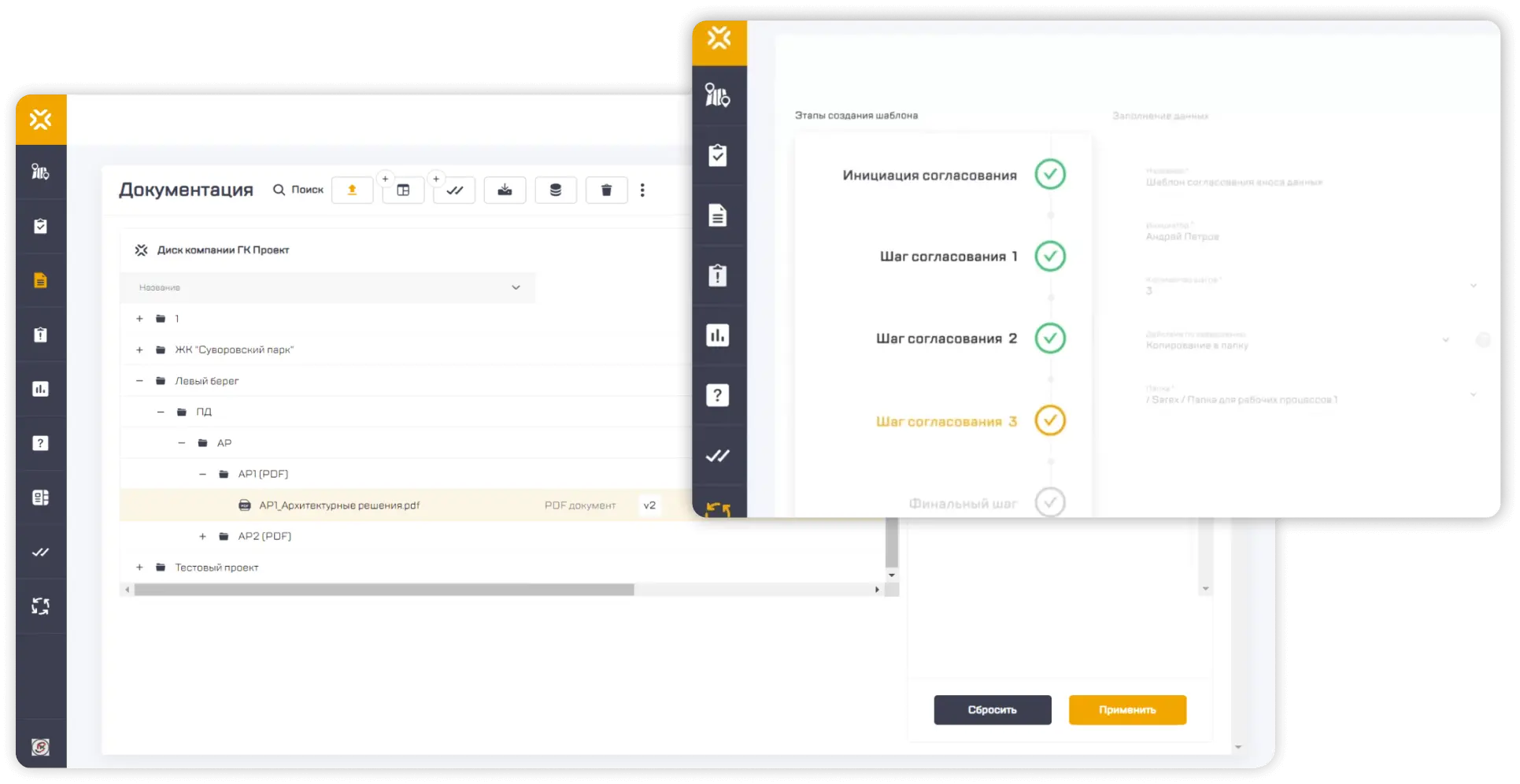Click the Финальный шаг checkmark circle
Viewport: 1520px width, 784px height.
click(1049, 502)
